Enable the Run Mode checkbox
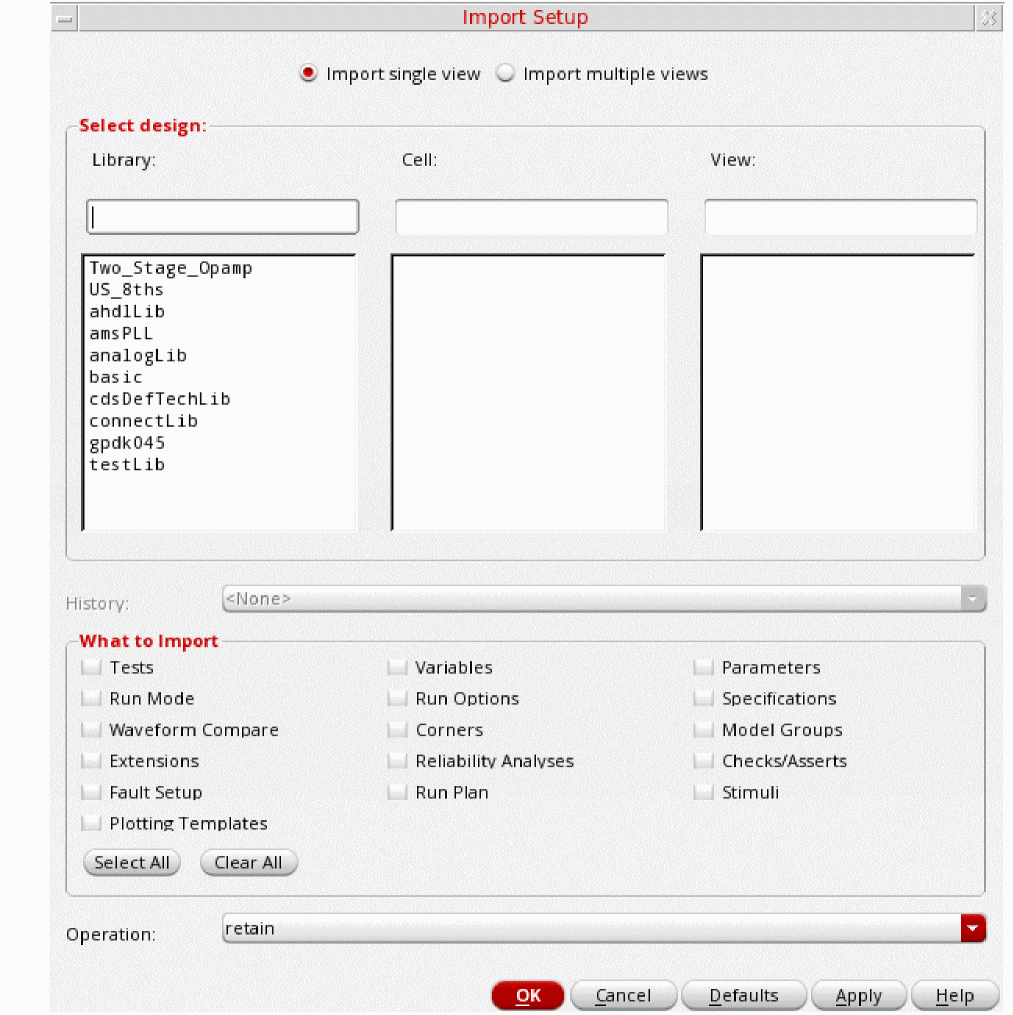 pyautogui.click(x=91, y=698)
